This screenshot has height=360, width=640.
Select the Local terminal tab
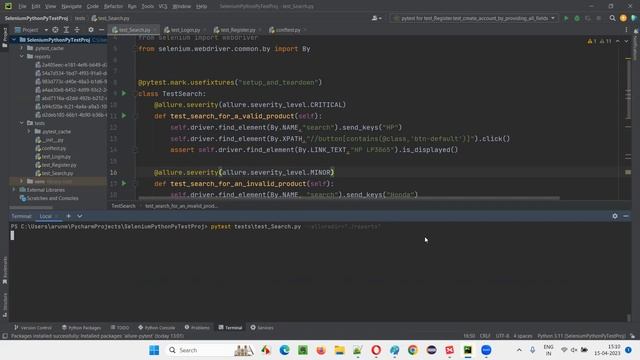pos(46,216)
